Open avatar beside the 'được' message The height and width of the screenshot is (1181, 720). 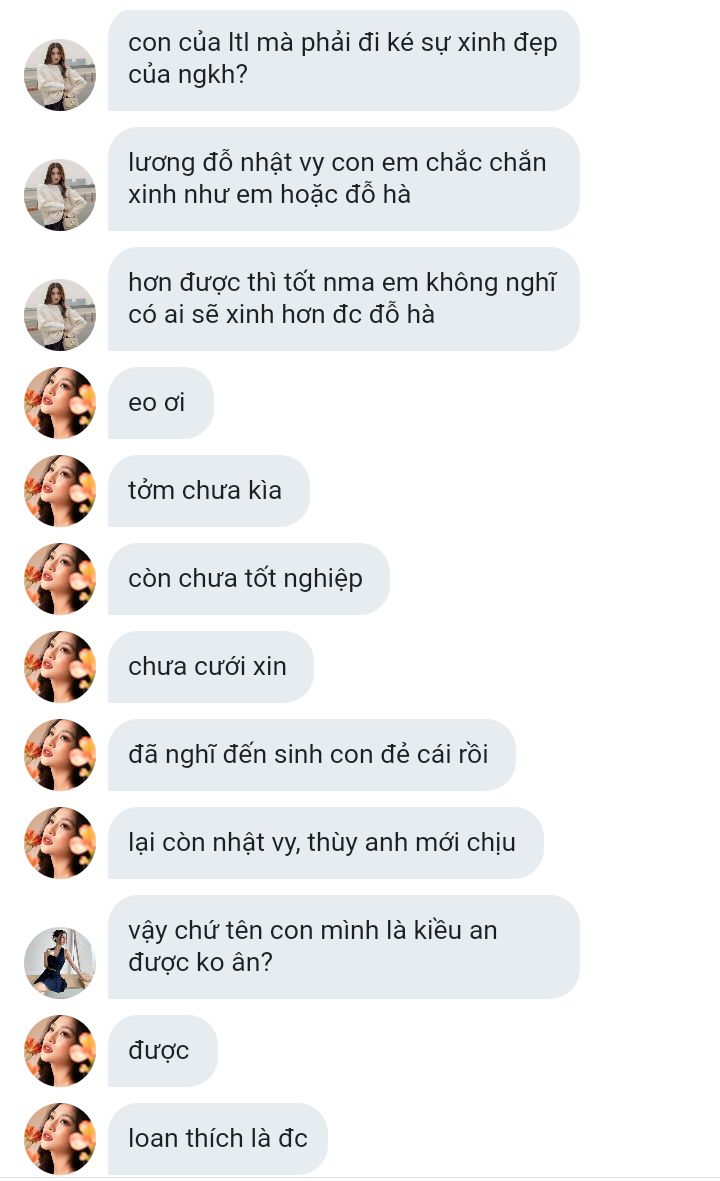[x=60, y=1051]
